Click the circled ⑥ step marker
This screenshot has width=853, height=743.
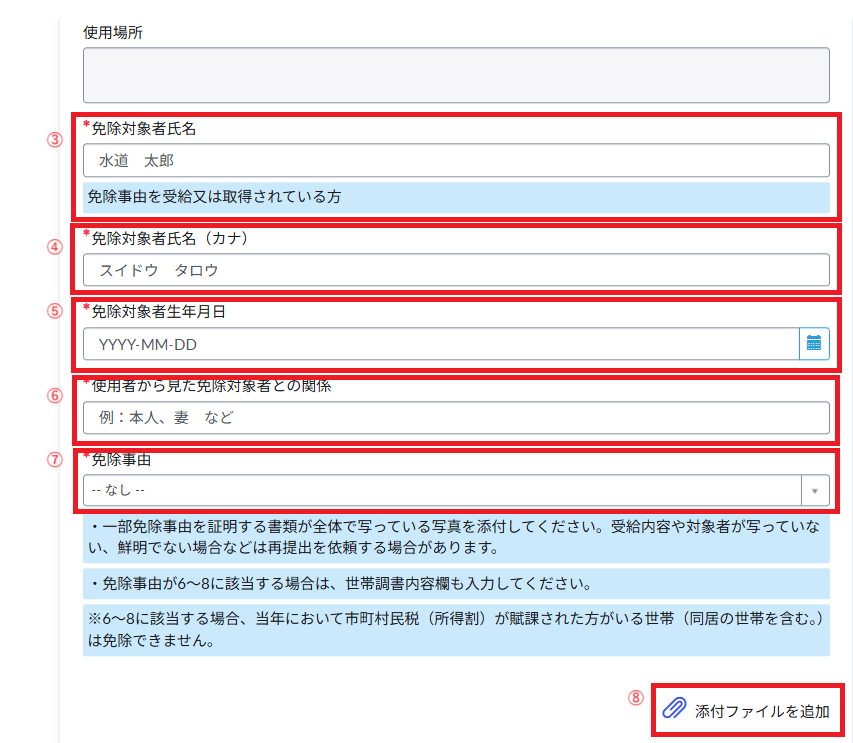56,395
